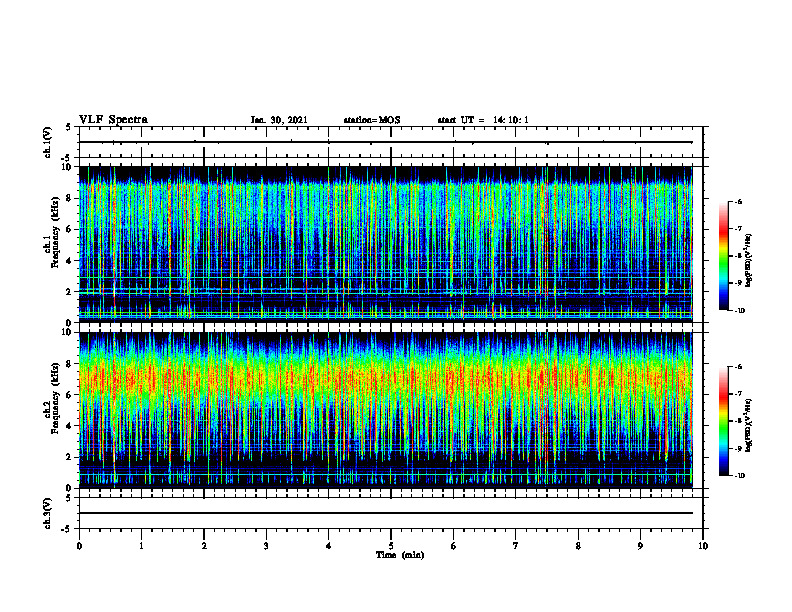Click the time axis tick label "6"
The width and height of the screenshot is (792, 612).
coord(454,546)
